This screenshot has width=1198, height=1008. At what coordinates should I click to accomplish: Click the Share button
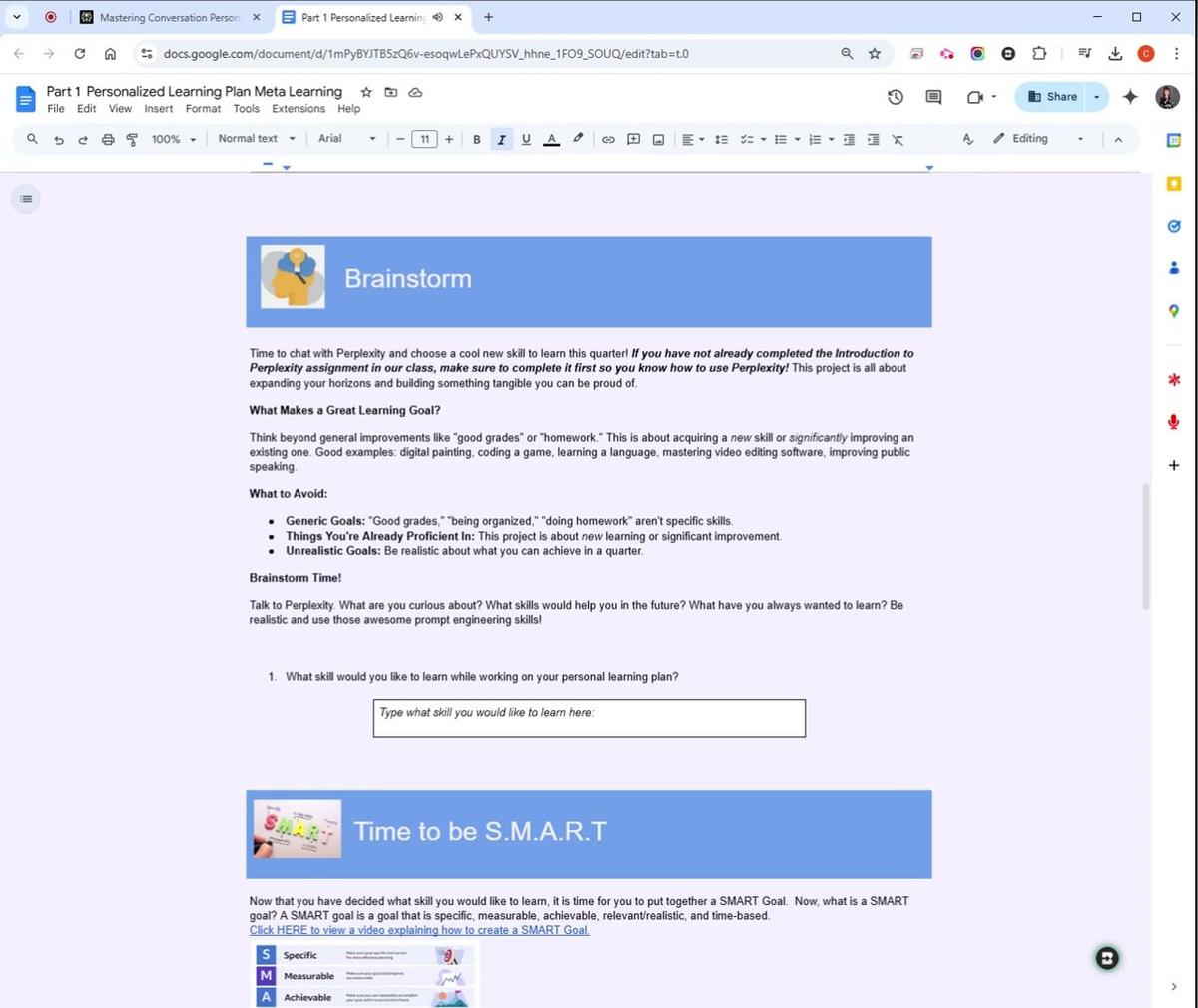[x=1052, y=97]
